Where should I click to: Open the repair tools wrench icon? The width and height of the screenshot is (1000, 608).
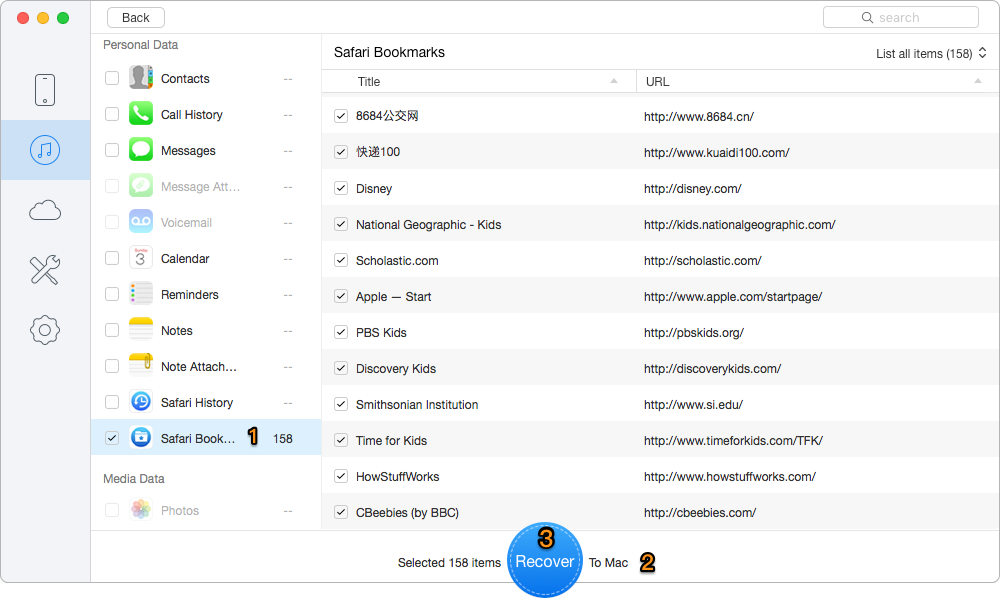(x=45, y=270)
